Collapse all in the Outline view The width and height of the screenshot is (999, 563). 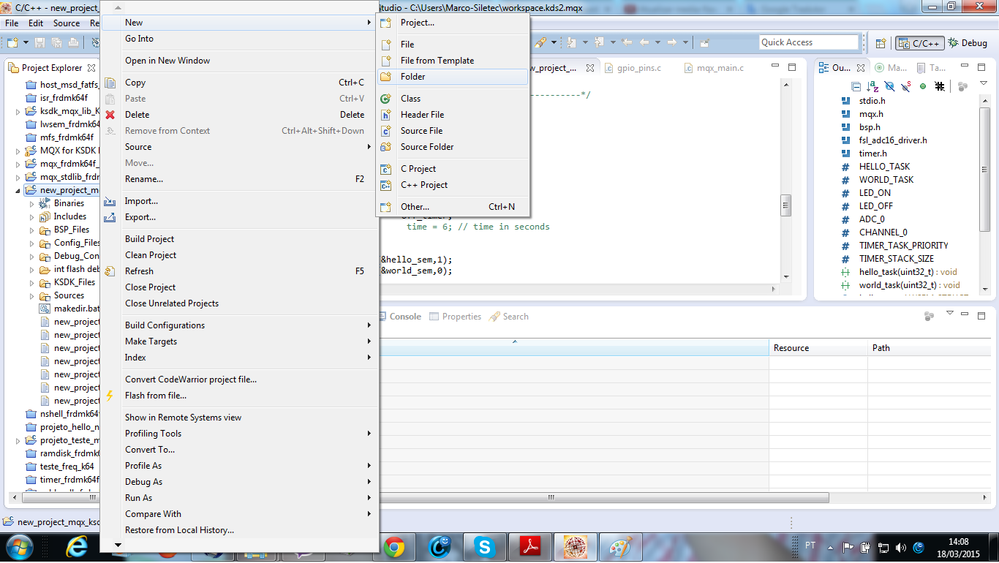coord(856,87)
